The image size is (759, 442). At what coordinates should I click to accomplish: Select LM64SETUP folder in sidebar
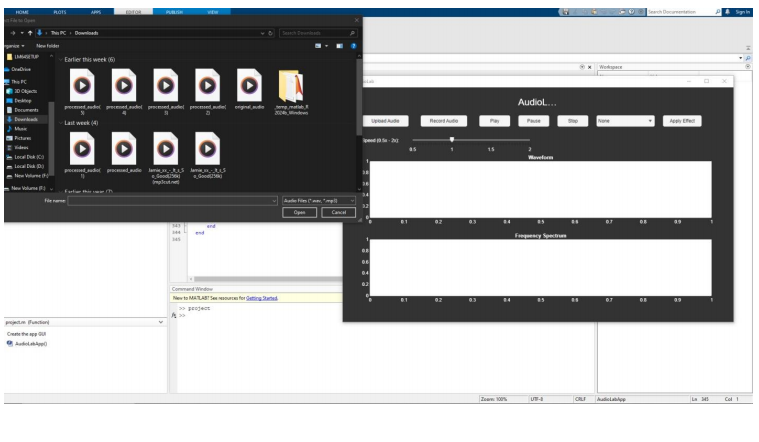23,57
